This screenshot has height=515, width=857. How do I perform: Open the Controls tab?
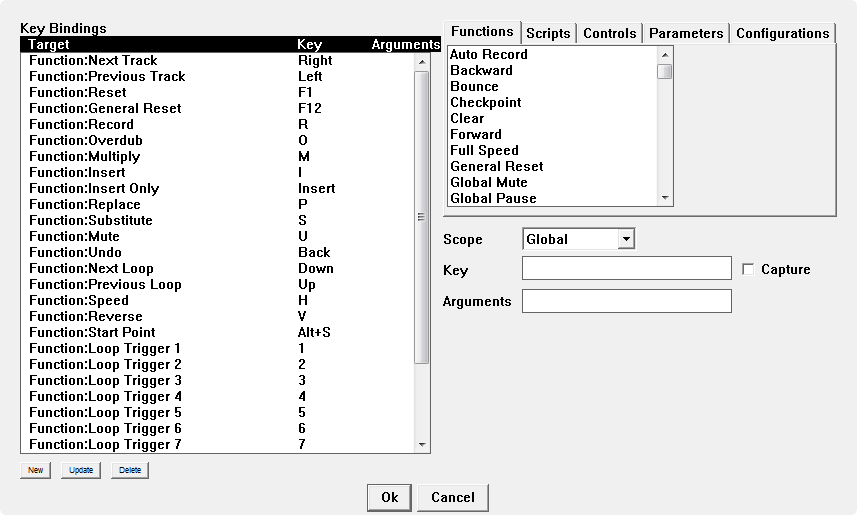click(x=609, y=33)
